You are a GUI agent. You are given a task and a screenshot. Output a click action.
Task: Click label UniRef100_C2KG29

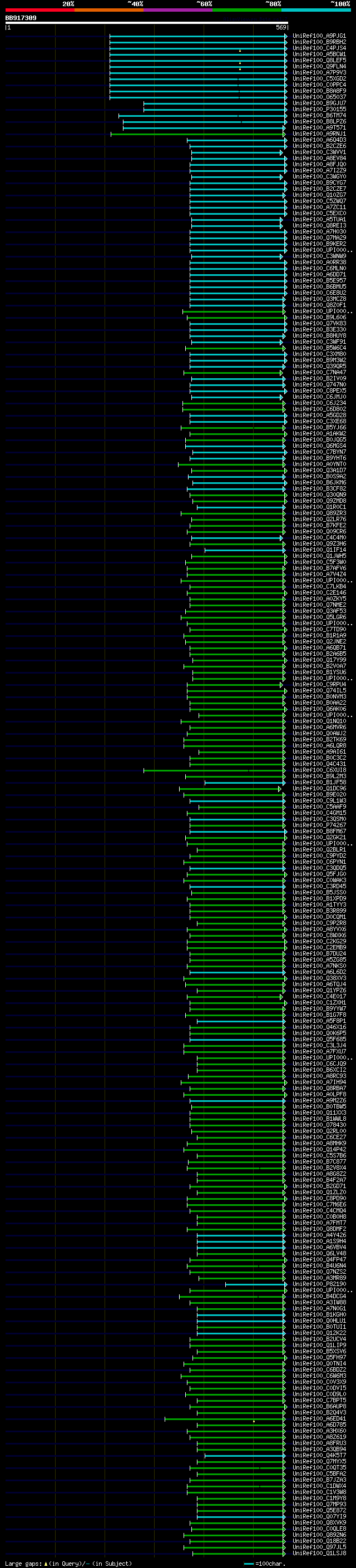(319, 941)
